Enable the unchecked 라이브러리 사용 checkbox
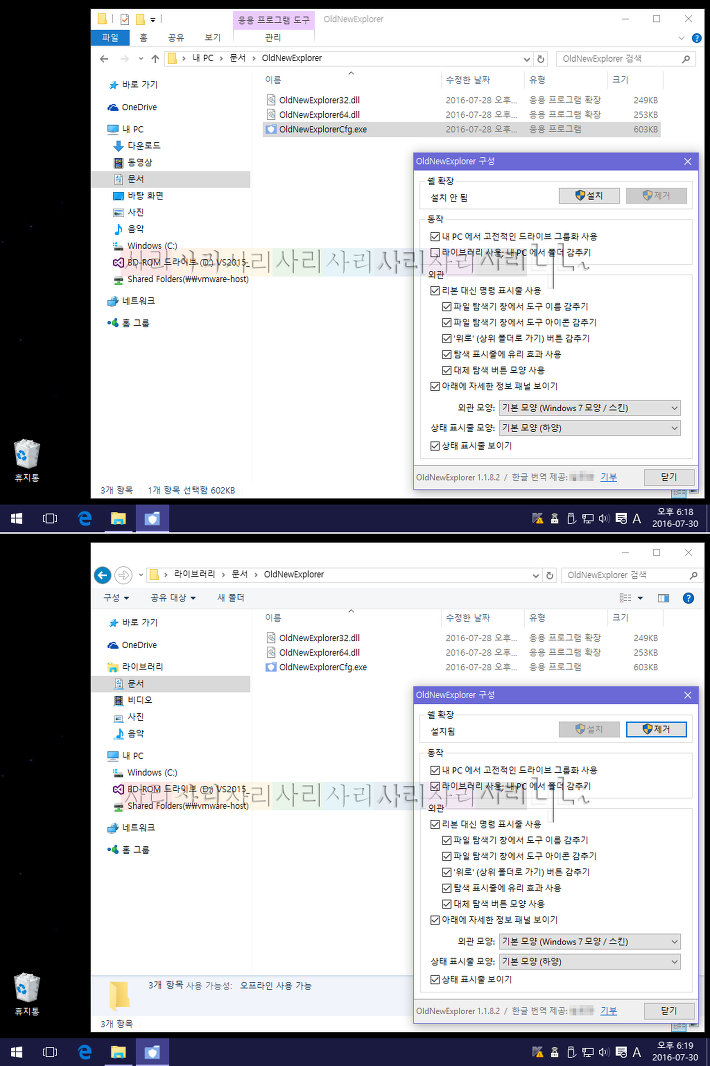 click(435, 252)
